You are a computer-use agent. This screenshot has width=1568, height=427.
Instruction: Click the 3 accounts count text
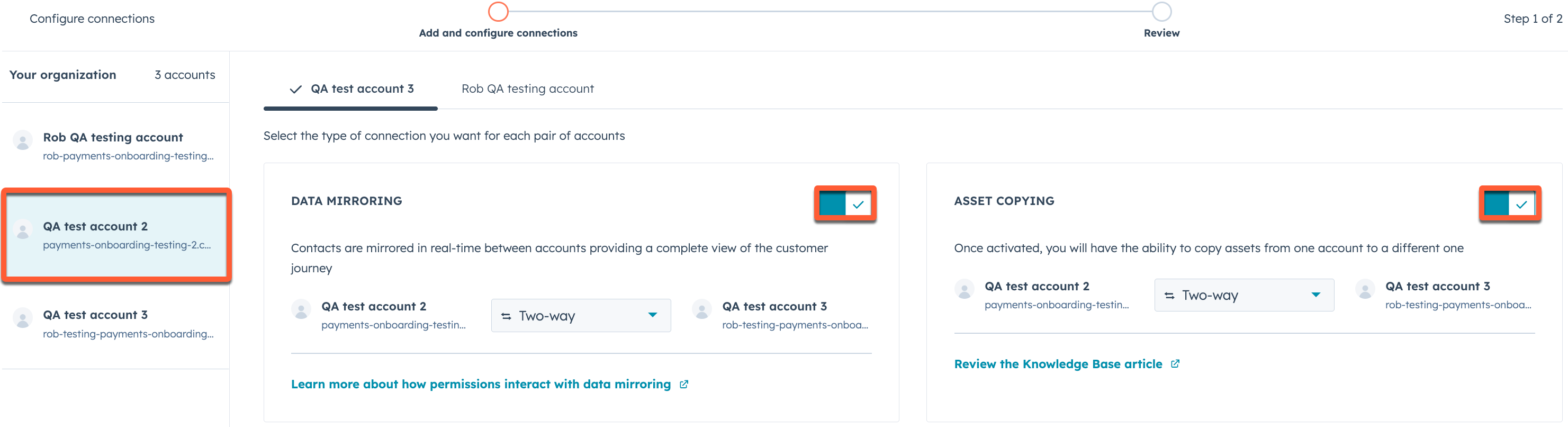click(184, 75)
